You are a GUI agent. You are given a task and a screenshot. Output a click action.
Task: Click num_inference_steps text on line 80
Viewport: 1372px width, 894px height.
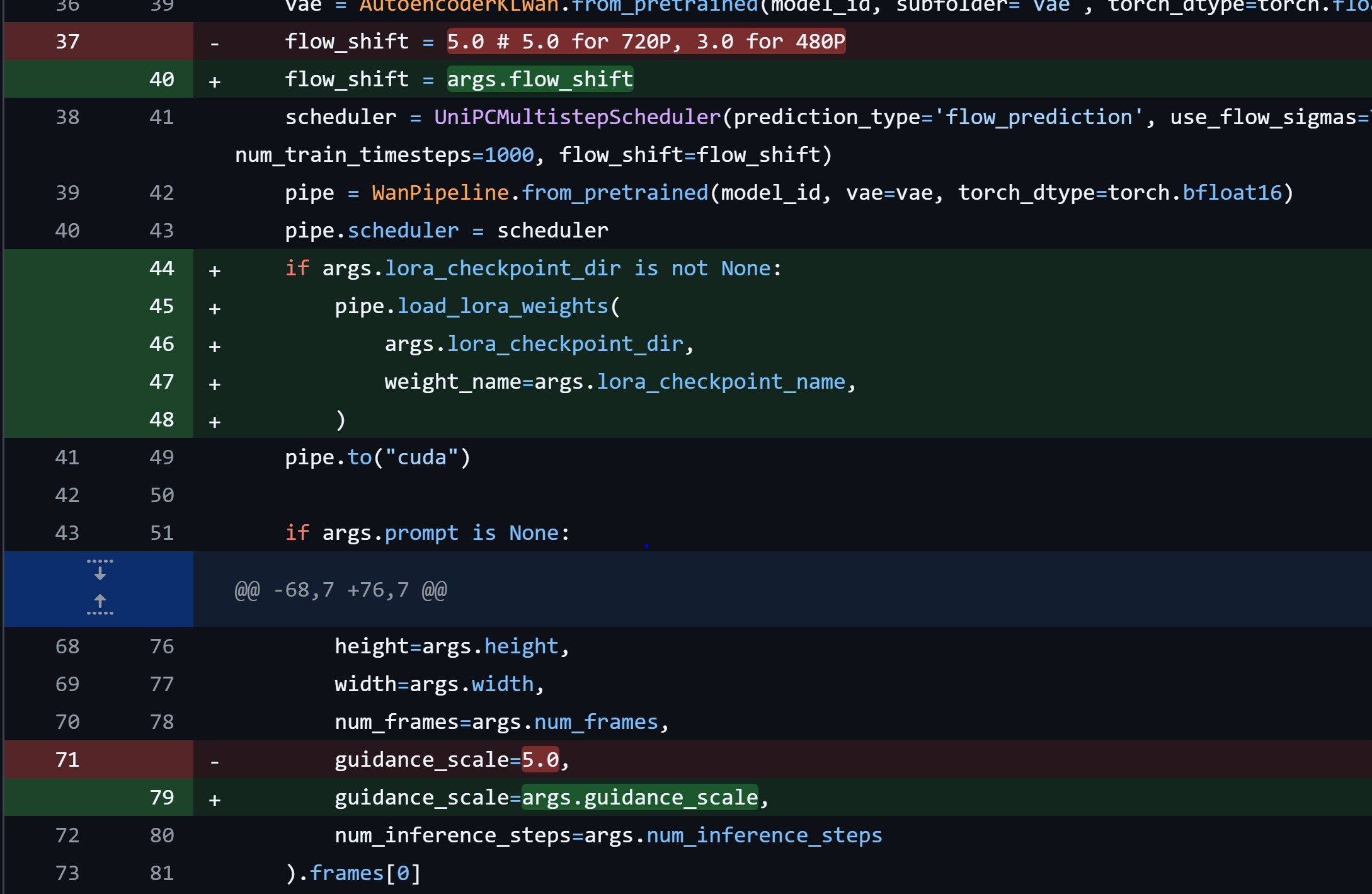(453, 835)
